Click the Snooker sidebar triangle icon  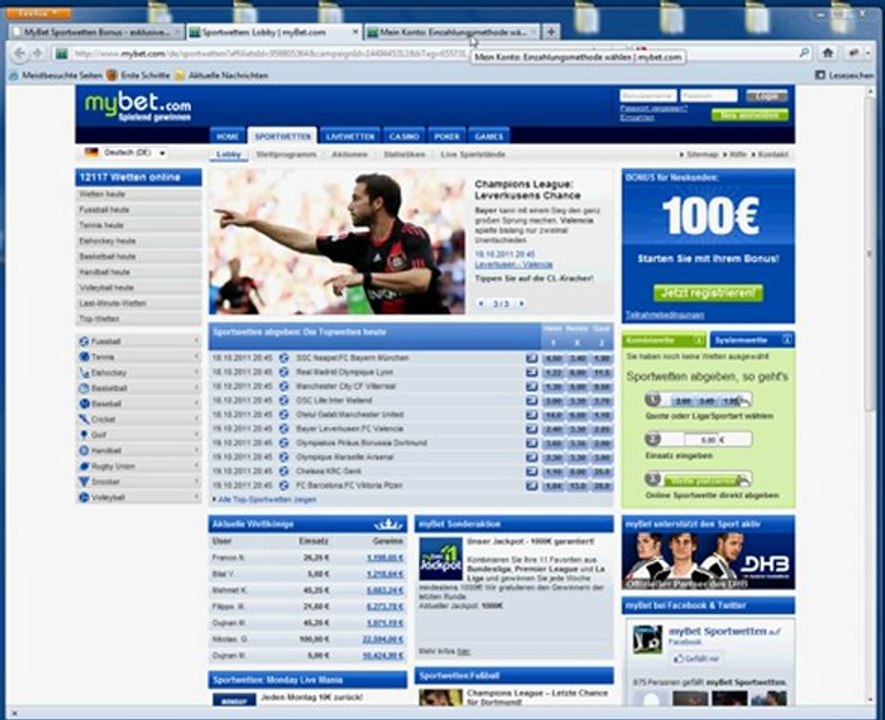click(x=84, y=481)
